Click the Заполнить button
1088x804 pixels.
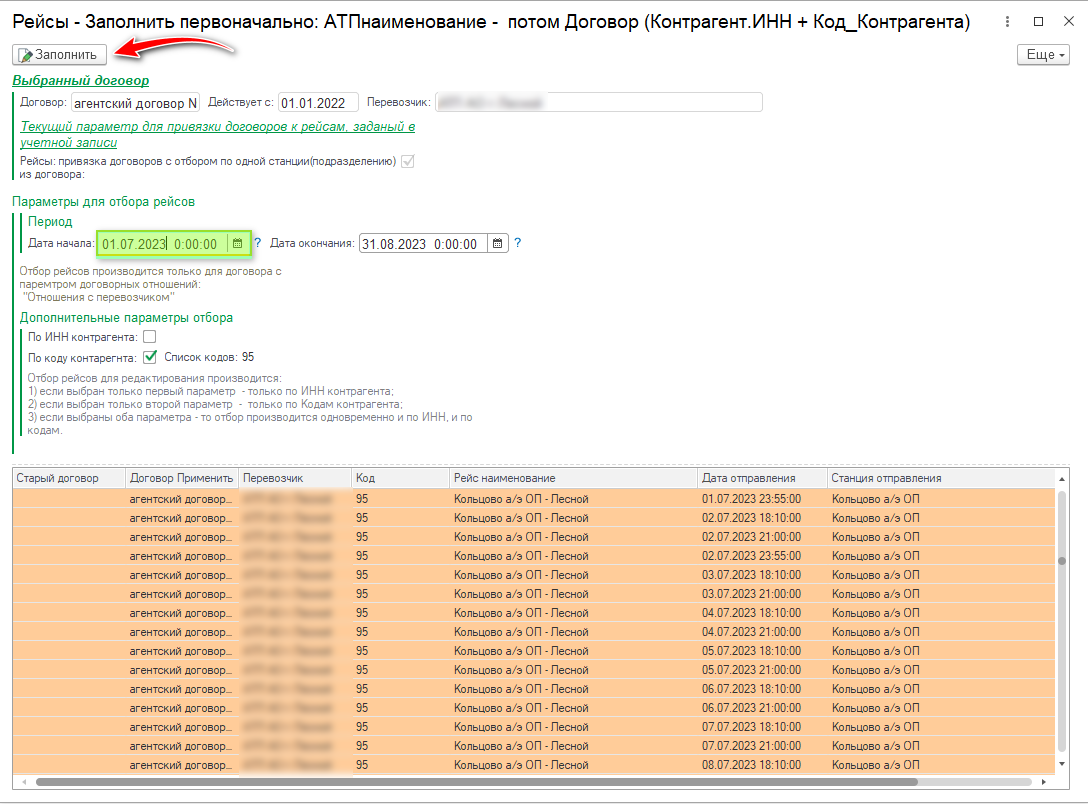click(x=59, y=54)
